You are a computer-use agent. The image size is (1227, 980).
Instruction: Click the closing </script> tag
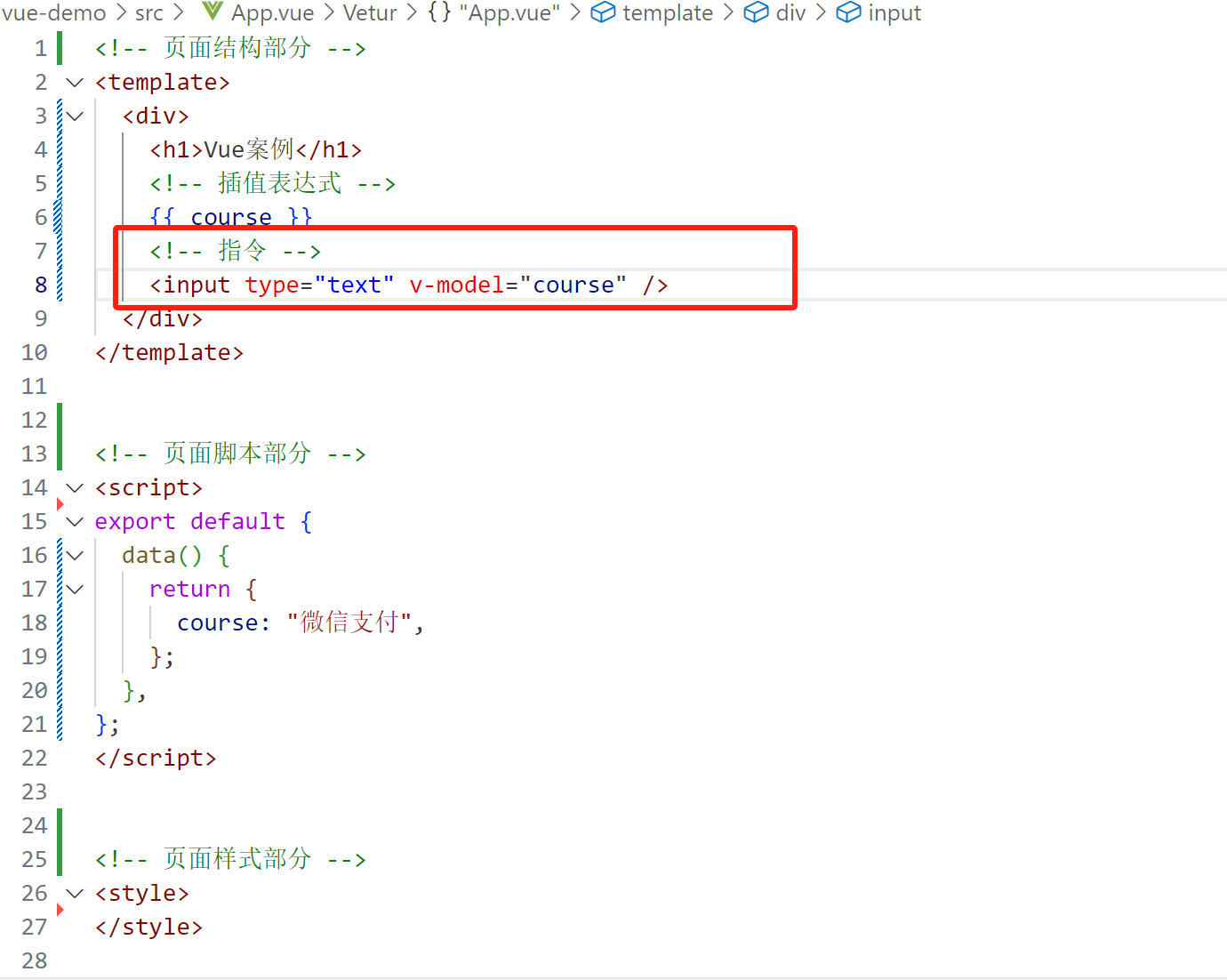[x=156, y=758]
